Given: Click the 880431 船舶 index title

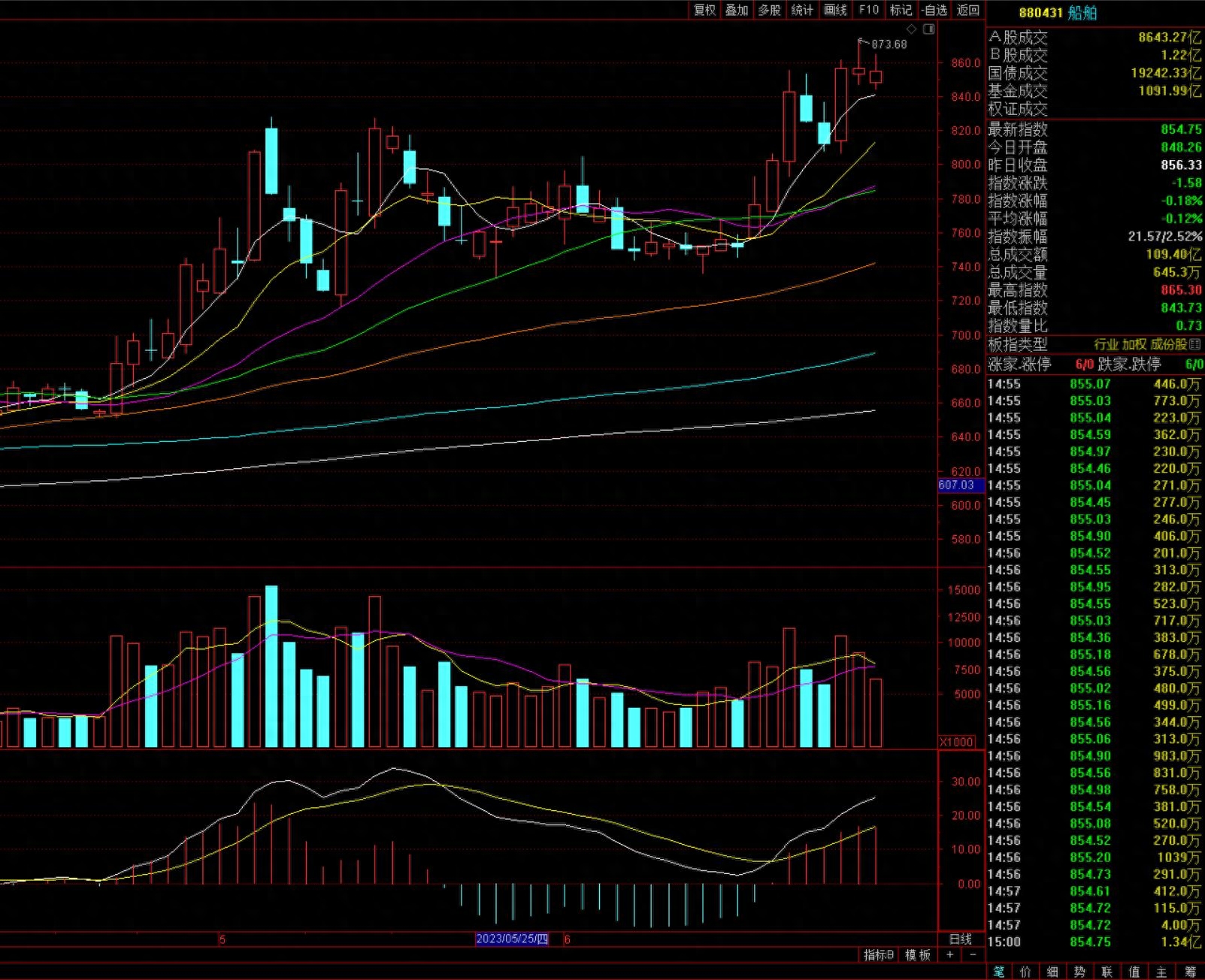Looking at the screenshot, I should click(1058, 13).
